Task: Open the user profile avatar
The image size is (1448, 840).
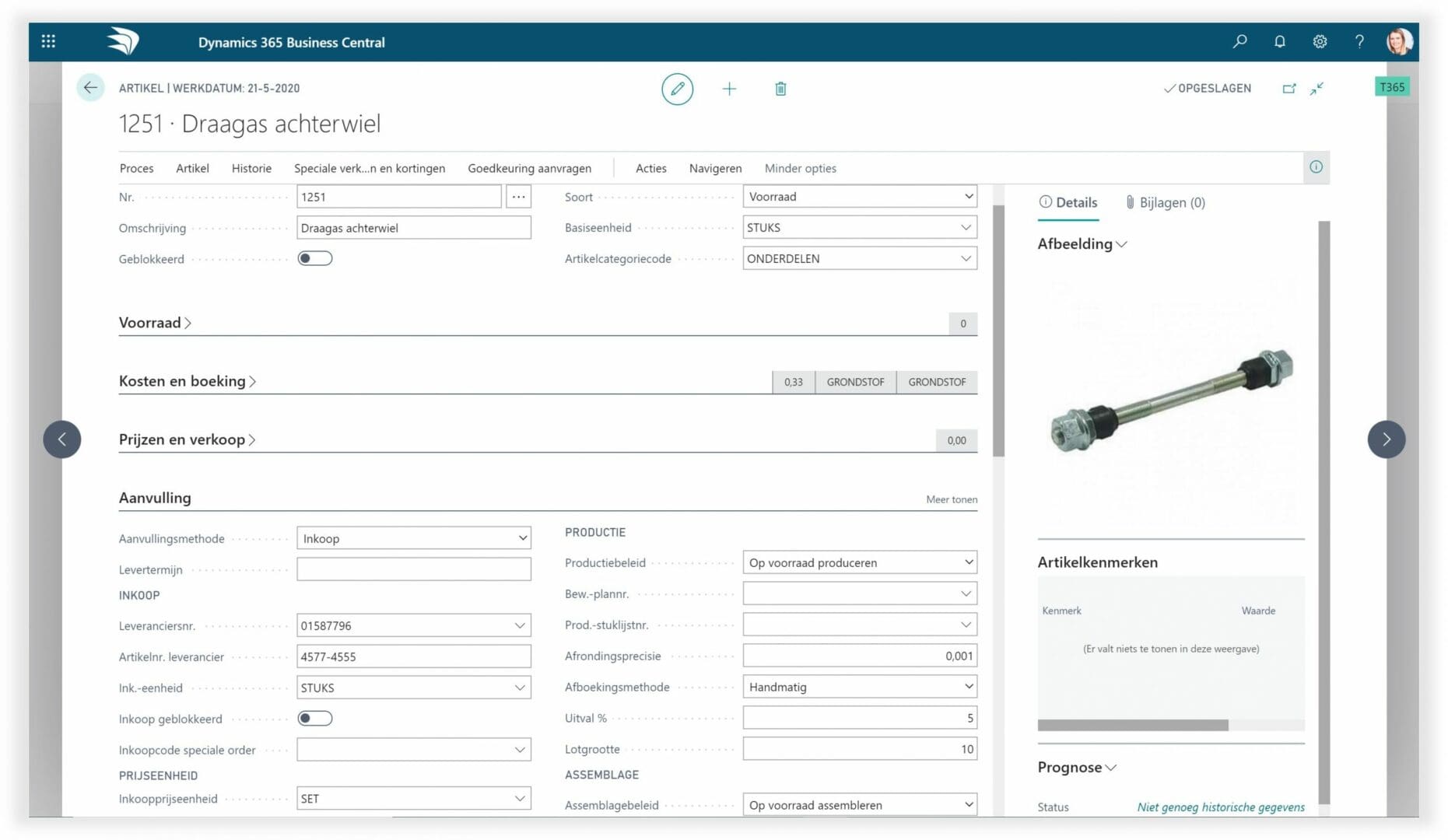Action: coord(1399,41)
